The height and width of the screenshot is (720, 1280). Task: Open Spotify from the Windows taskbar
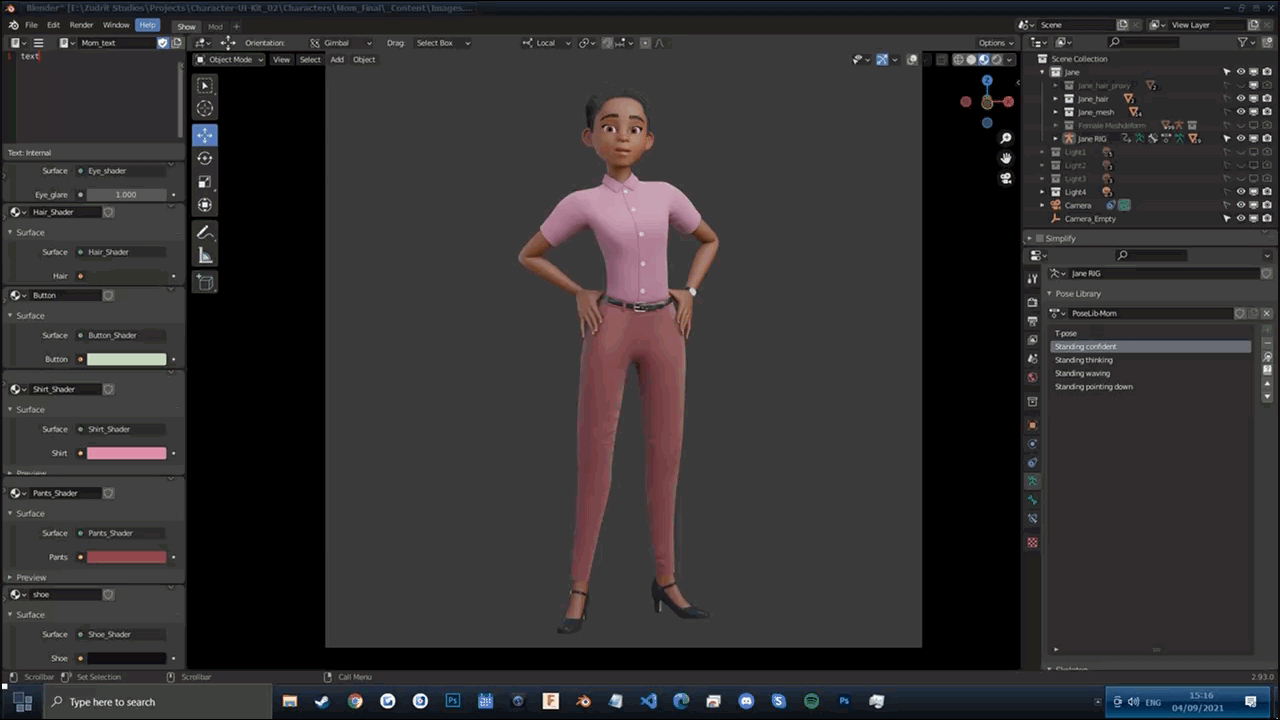coord(811,702)
